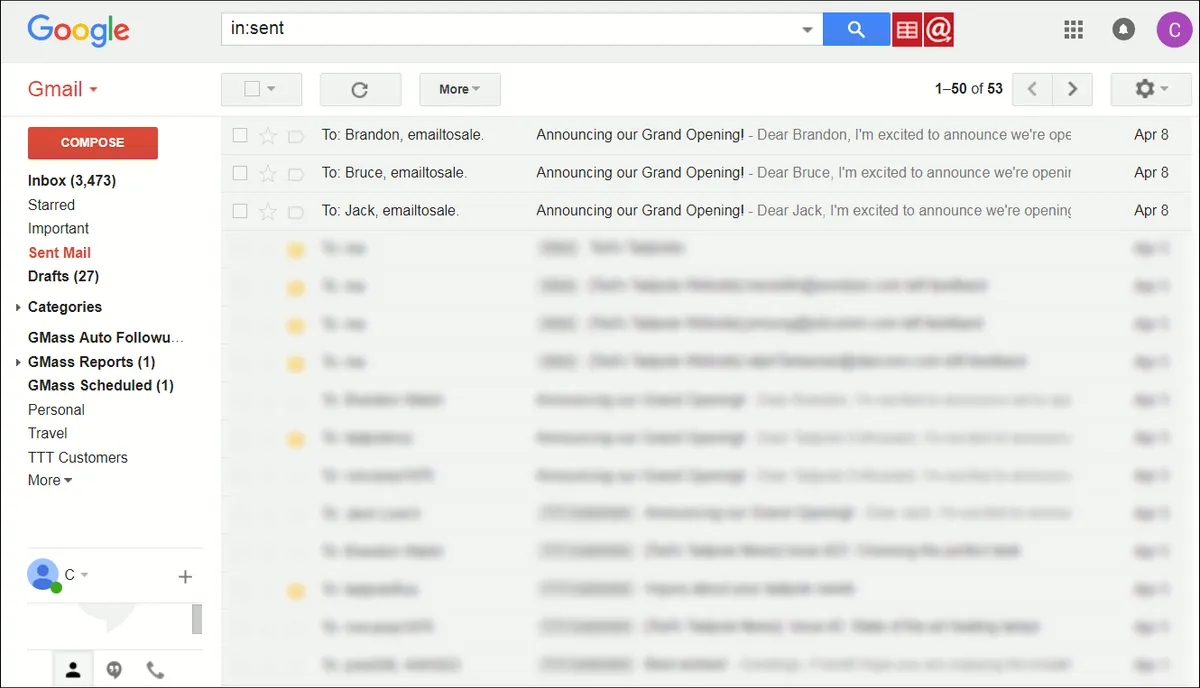Open Sent Mail

[59, 252]
